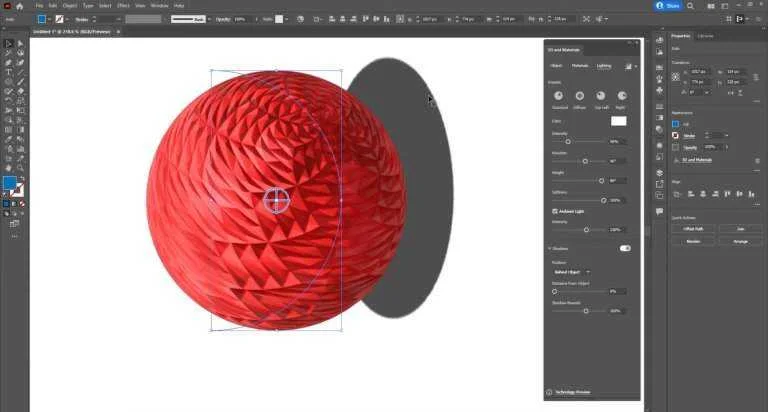Switch to the Libraries tab

[x=705, y=36]
